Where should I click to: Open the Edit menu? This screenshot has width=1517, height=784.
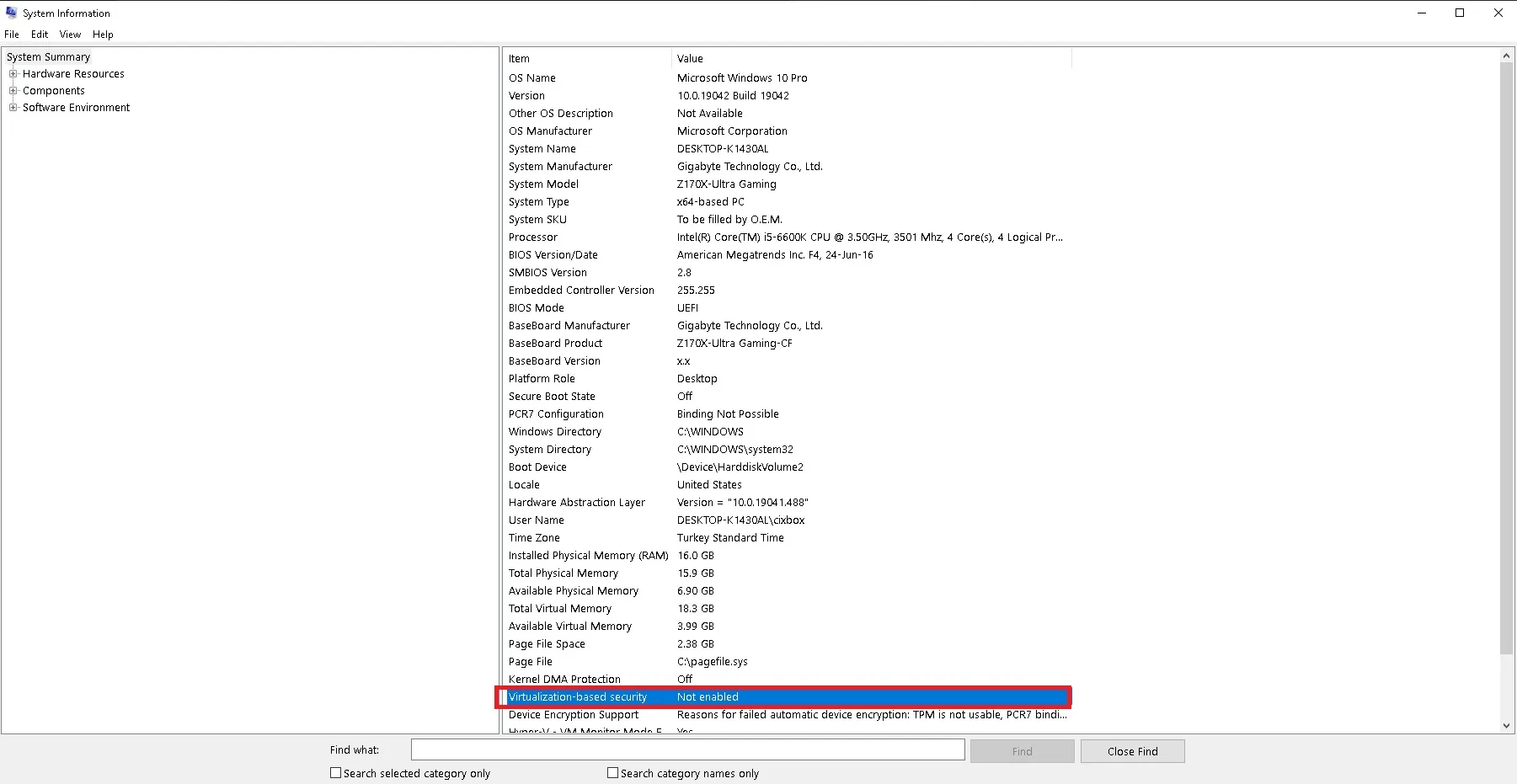click(x=40, y=35)
